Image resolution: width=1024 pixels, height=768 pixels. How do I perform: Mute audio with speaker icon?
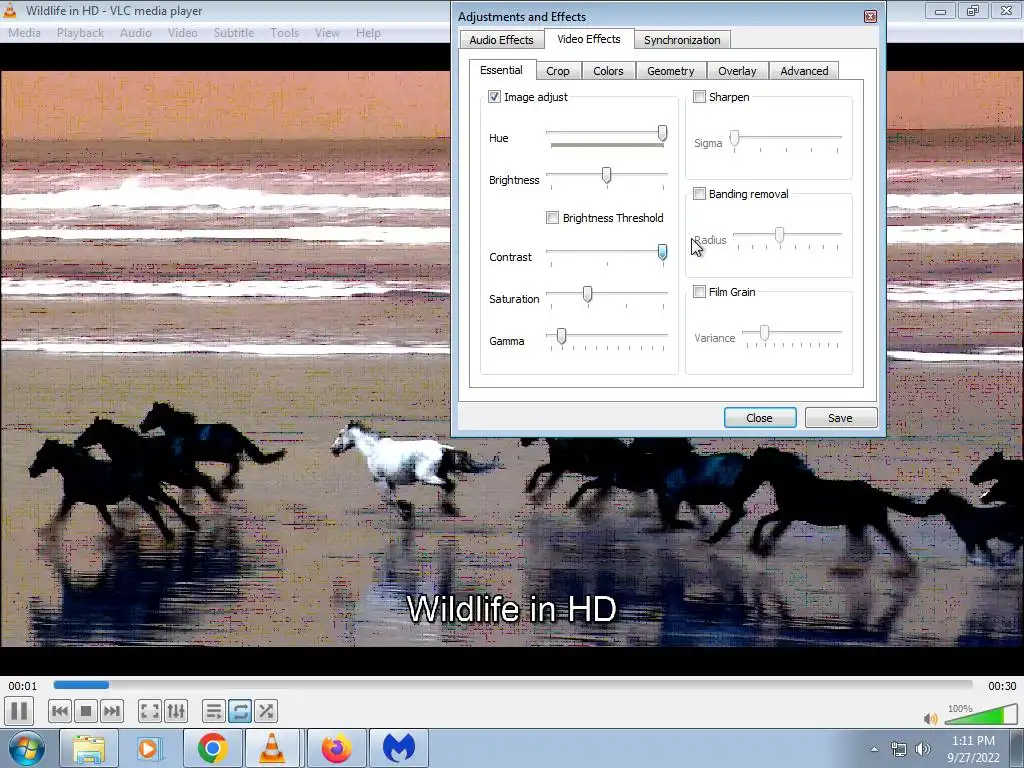coord(931,718)
